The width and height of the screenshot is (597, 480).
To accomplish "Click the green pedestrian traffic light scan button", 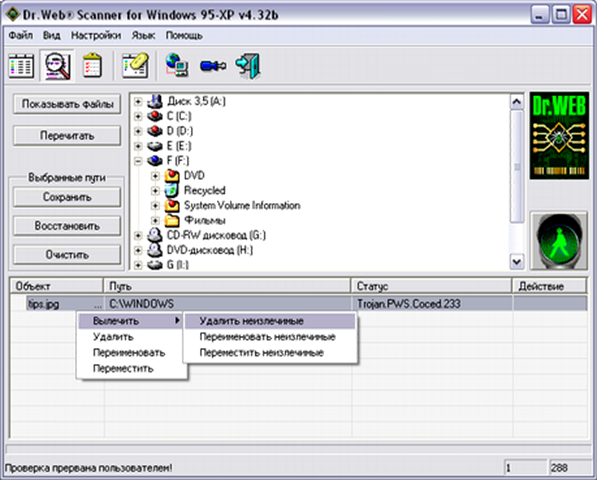I will 559,241.
